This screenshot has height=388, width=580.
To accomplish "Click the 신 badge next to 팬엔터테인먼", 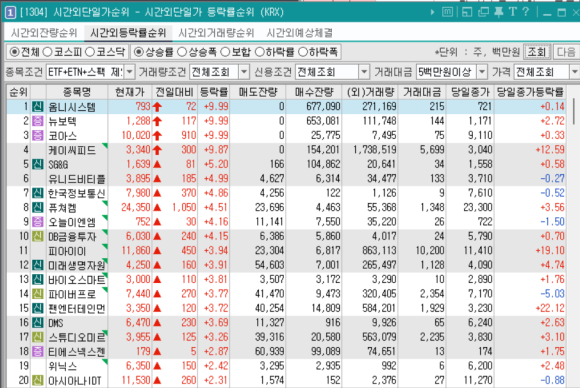I will pyautogui.click(x=38, y=308).
